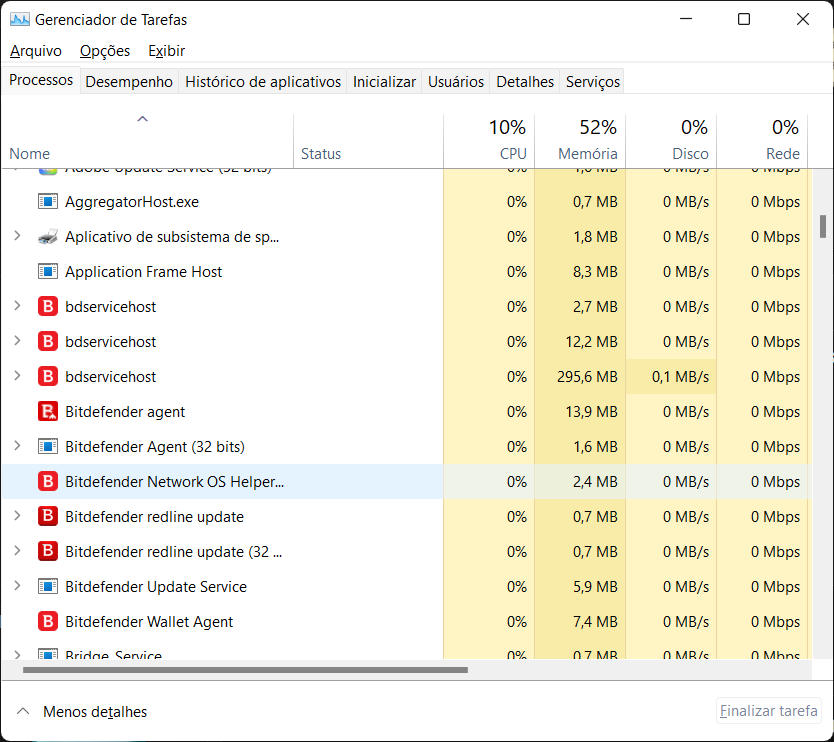Select the Bitdefender agent process name
834x742 pixels.
pos(125,412)
